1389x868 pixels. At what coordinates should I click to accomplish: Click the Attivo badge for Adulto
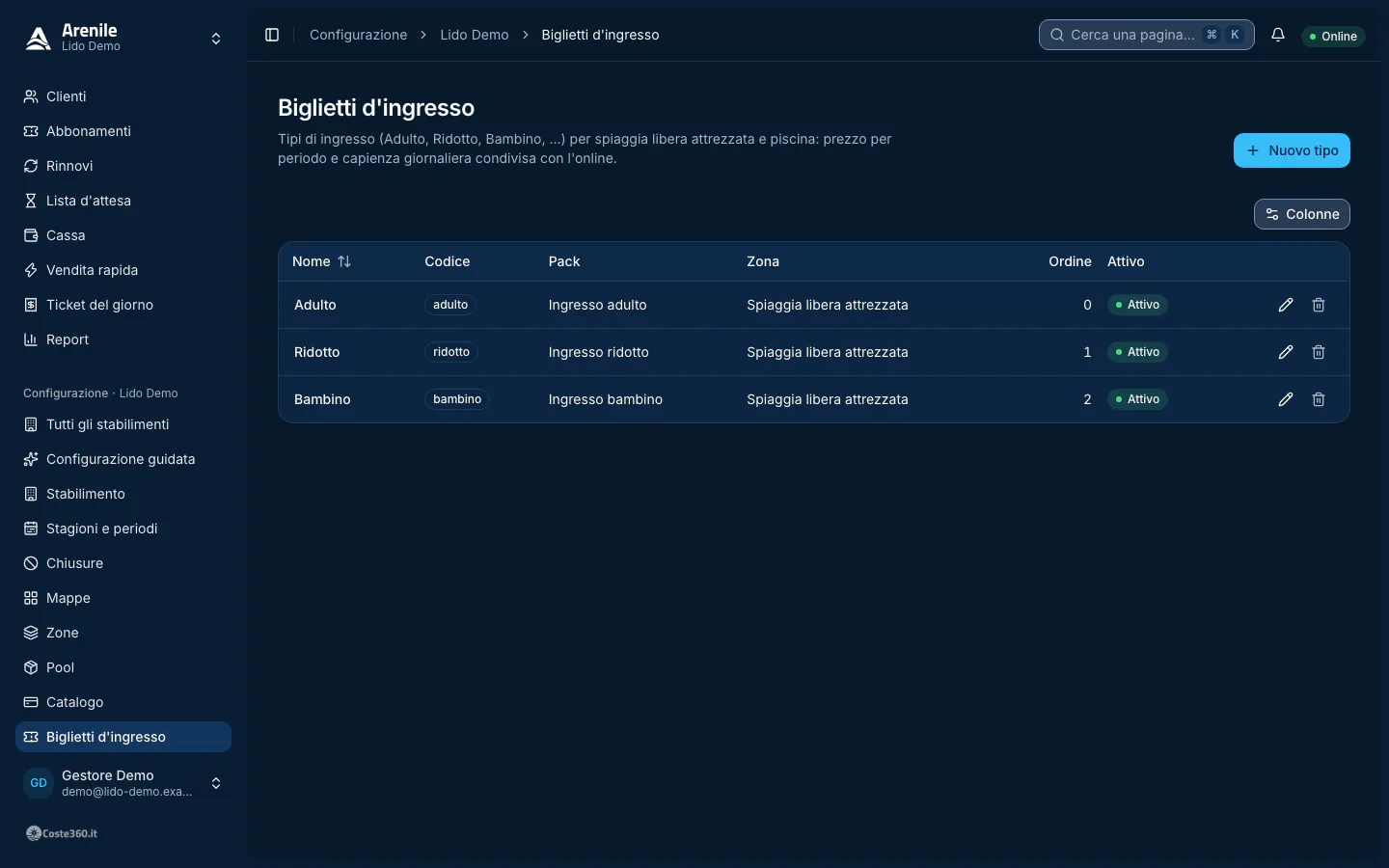(1138, 305)
